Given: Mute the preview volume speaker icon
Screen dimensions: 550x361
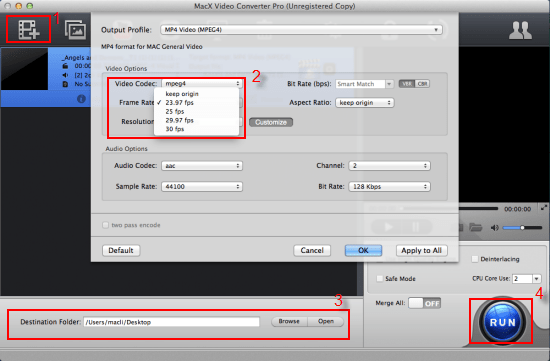Looking at the screenshot, I should click(495, 228).
